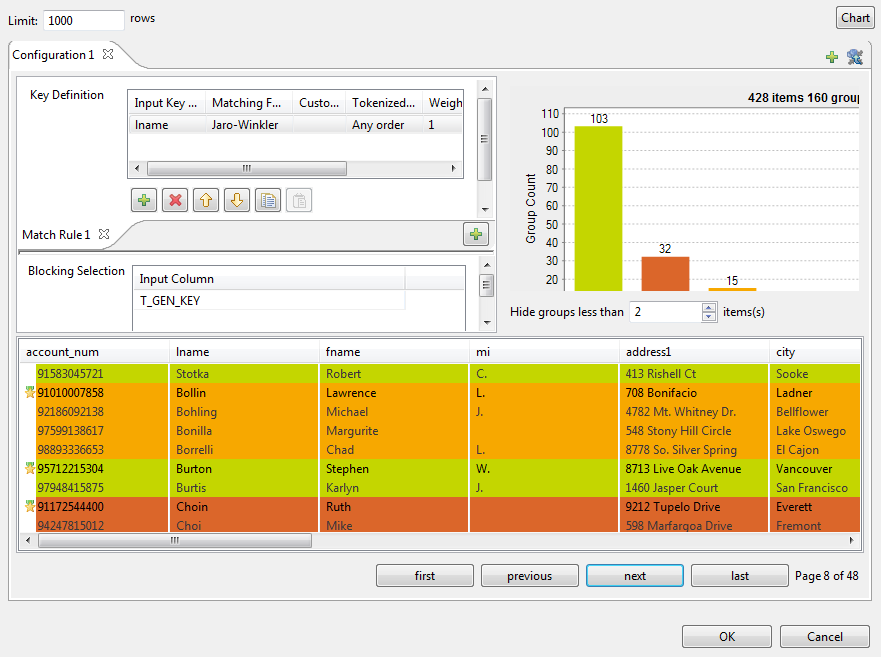This screenshot has width=881, height=657.
Task: Copy the selected key definition
Action: tap(268, 200)
